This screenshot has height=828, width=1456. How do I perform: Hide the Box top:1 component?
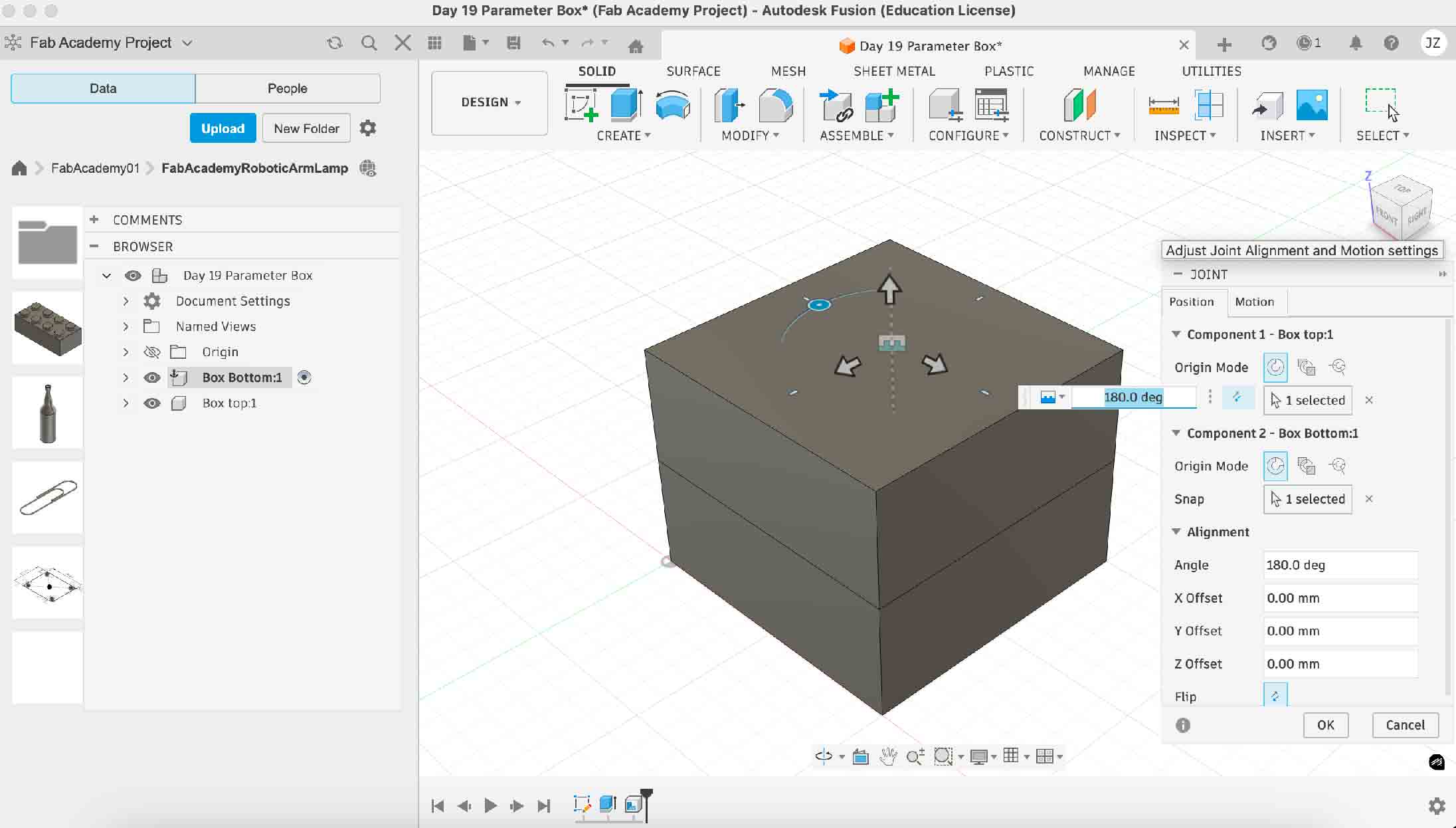152,403
